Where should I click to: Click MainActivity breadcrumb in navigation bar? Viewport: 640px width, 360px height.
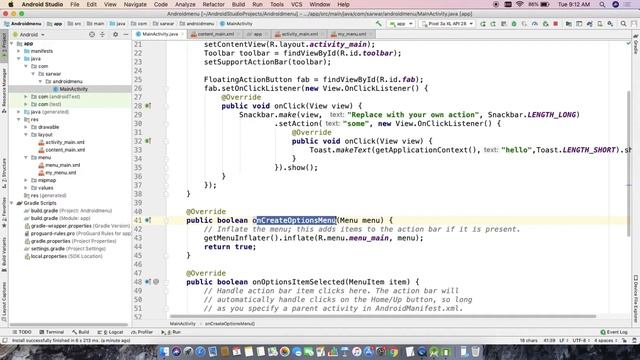(x=236, y=24)
